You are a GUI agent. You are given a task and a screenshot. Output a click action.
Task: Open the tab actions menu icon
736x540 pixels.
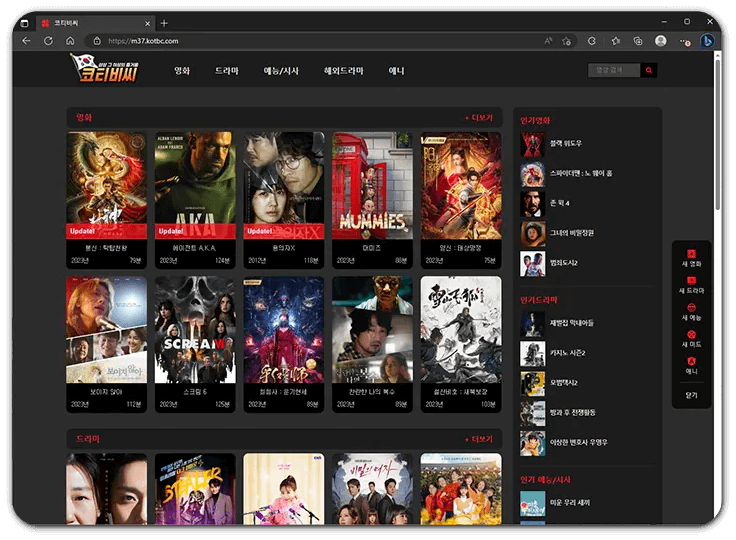pyautogui.click(x=25, y=23)
